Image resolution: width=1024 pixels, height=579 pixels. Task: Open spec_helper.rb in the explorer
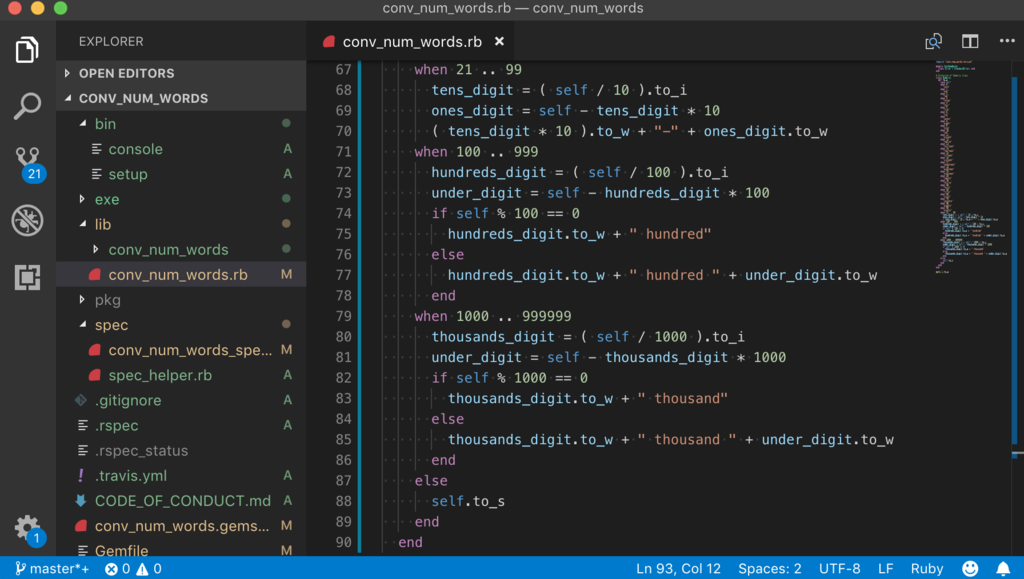pos(181,375)
